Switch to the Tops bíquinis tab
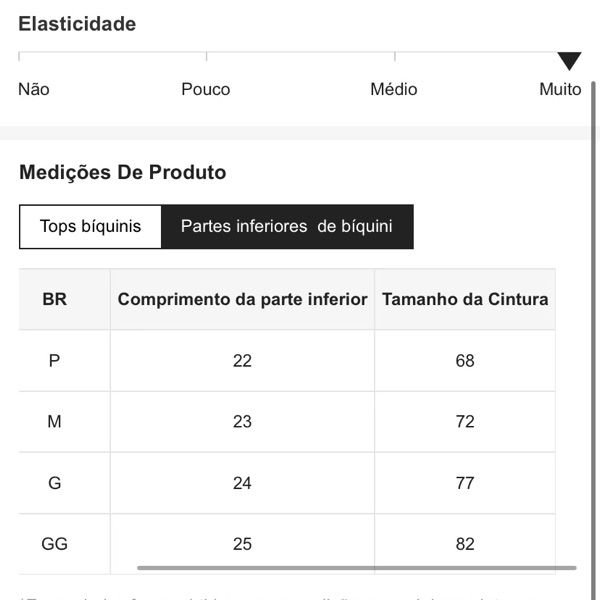This screenshot has width=600, height=600. point(90,226)
